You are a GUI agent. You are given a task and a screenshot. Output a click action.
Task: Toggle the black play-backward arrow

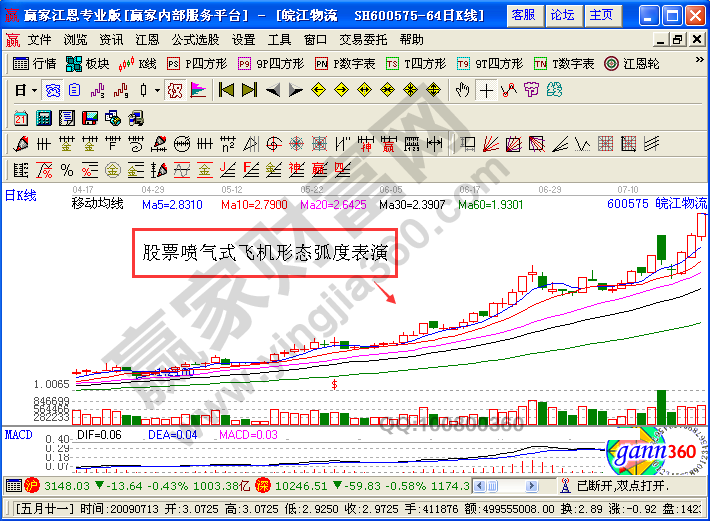pyautogui.click(x=271, y=90)
